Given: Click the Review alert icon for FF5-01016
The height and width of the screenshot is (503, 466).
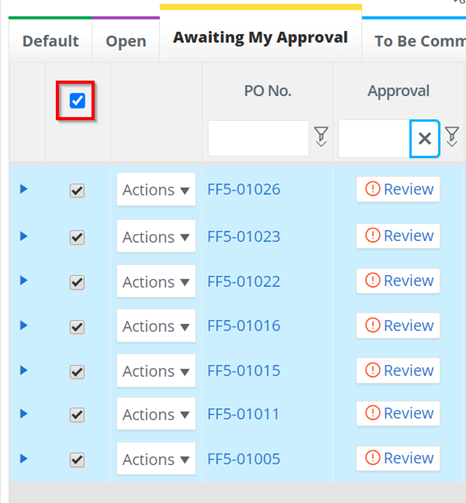Looking at the screenshot, I should coord(372,325).
